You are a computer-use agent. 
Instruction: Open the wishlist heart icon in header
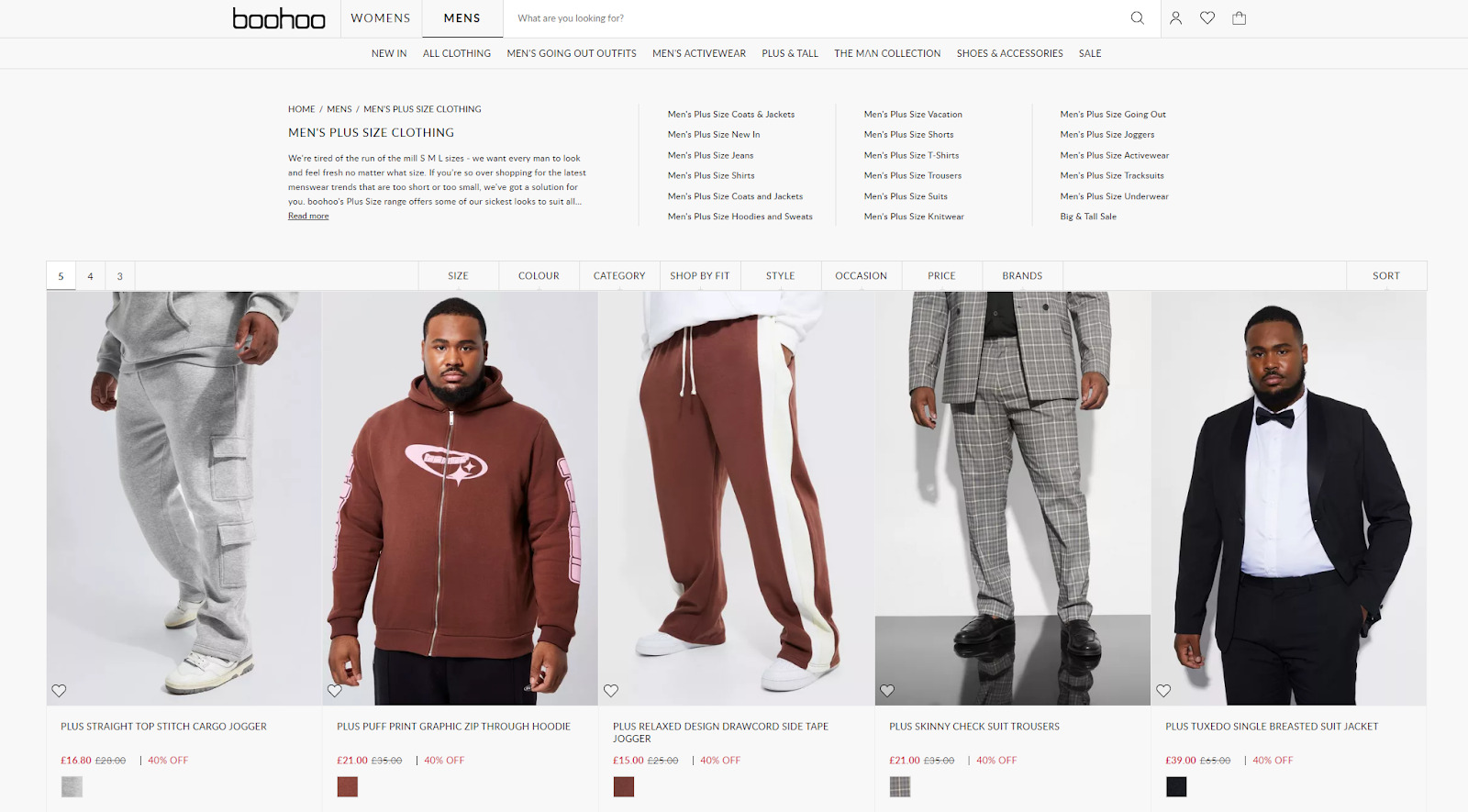(x=1207, y=18)
